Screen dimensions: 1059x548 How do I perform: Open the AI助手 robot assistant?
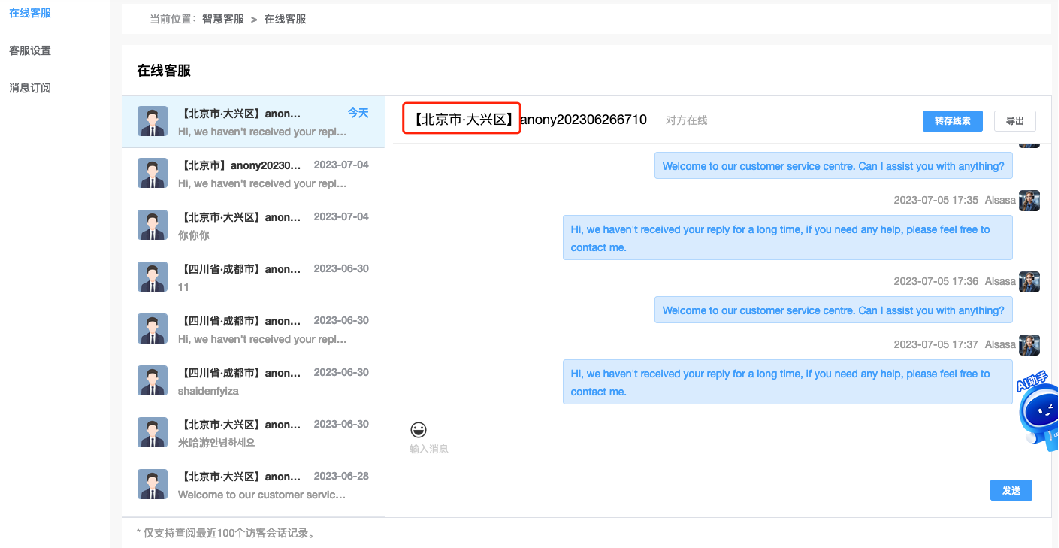1037,413
